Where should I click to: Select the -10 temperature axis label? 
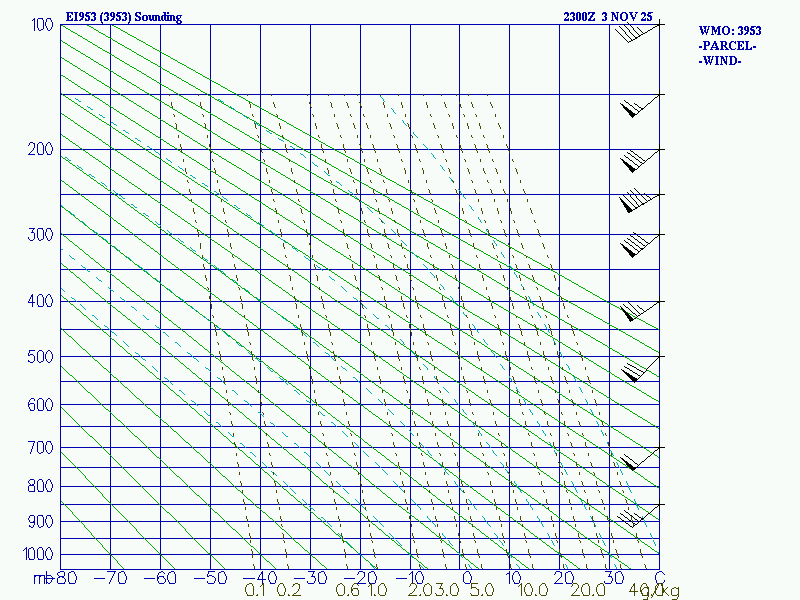pos(410,578)
